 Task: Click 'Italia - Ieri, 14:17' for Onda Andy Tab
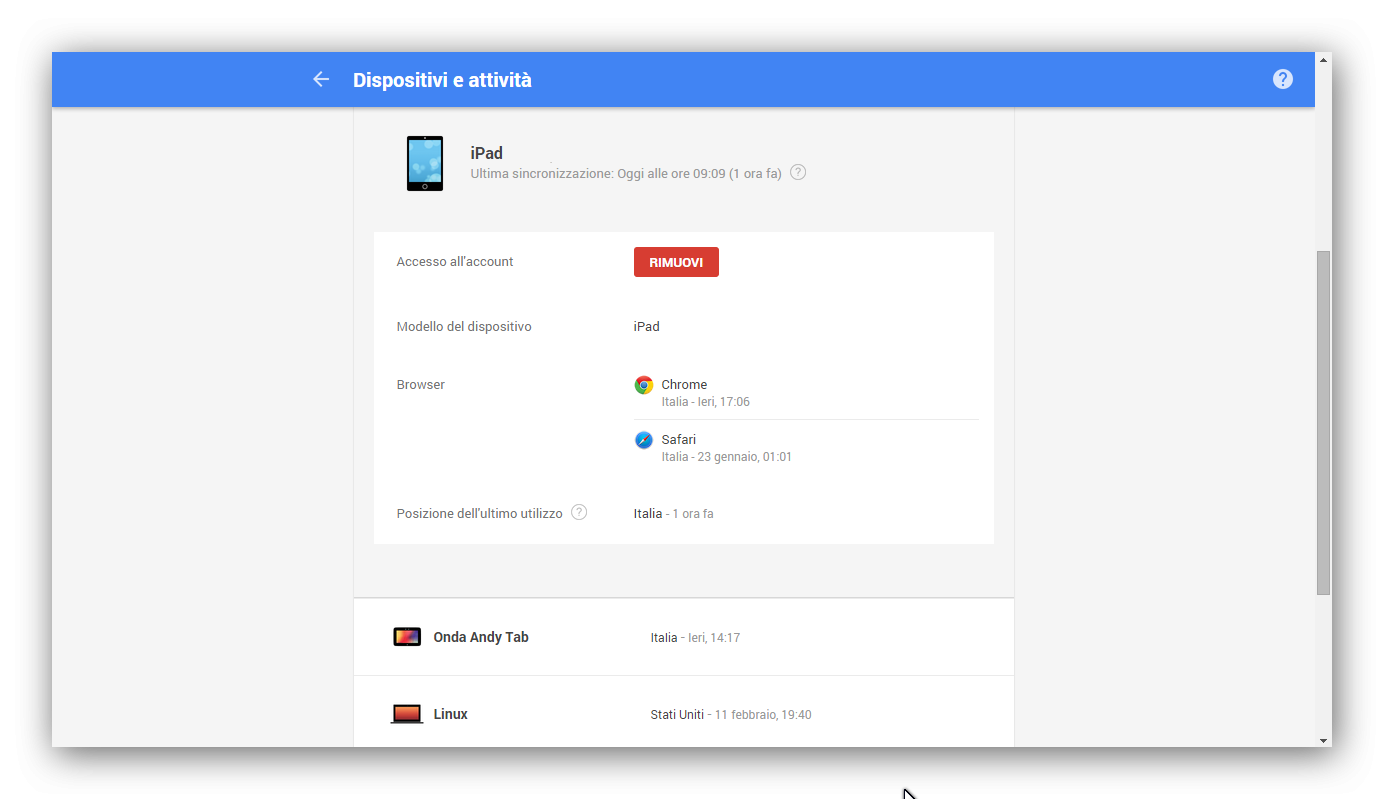pos(695,638)
